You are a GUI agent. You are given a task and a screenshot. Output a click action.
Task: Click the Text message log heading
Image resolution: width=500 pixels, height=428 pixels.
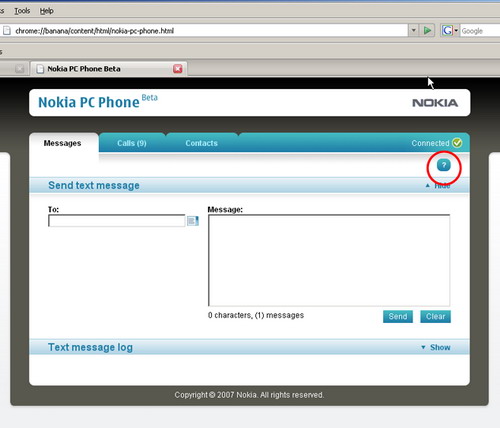tap(90, 347)
